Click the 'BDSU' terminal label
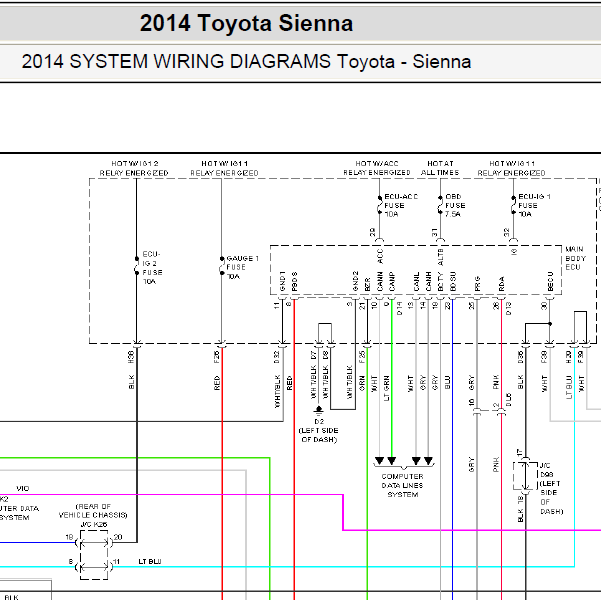The height and width of the screenshot is (600, 601). point(453,282)
